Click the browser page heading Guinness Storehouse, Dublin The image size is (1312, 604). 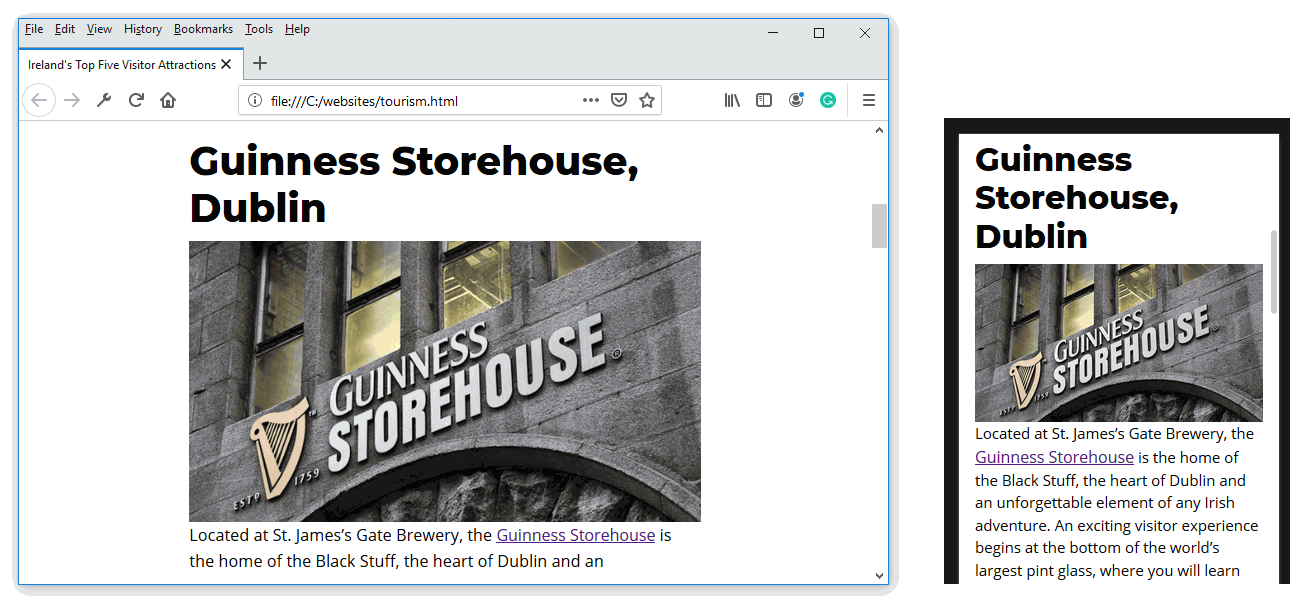414,185
